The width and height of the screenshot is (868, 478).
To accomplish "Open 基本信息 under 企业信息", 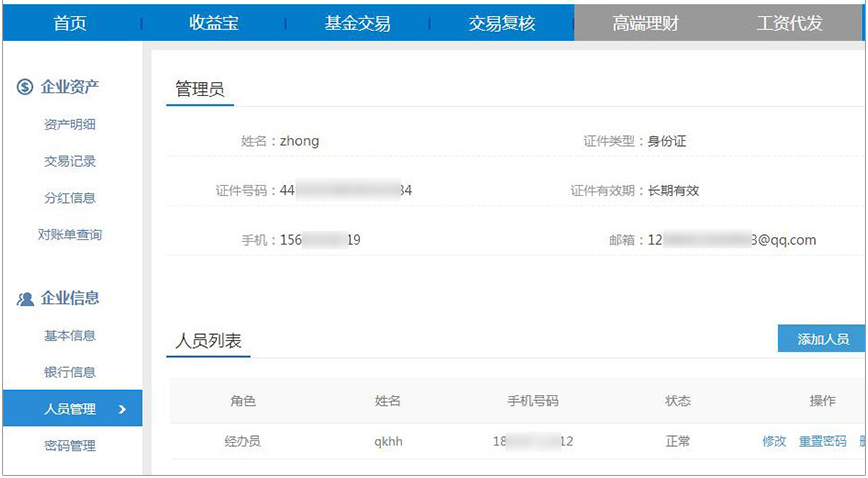I will [x=70, y=336].
